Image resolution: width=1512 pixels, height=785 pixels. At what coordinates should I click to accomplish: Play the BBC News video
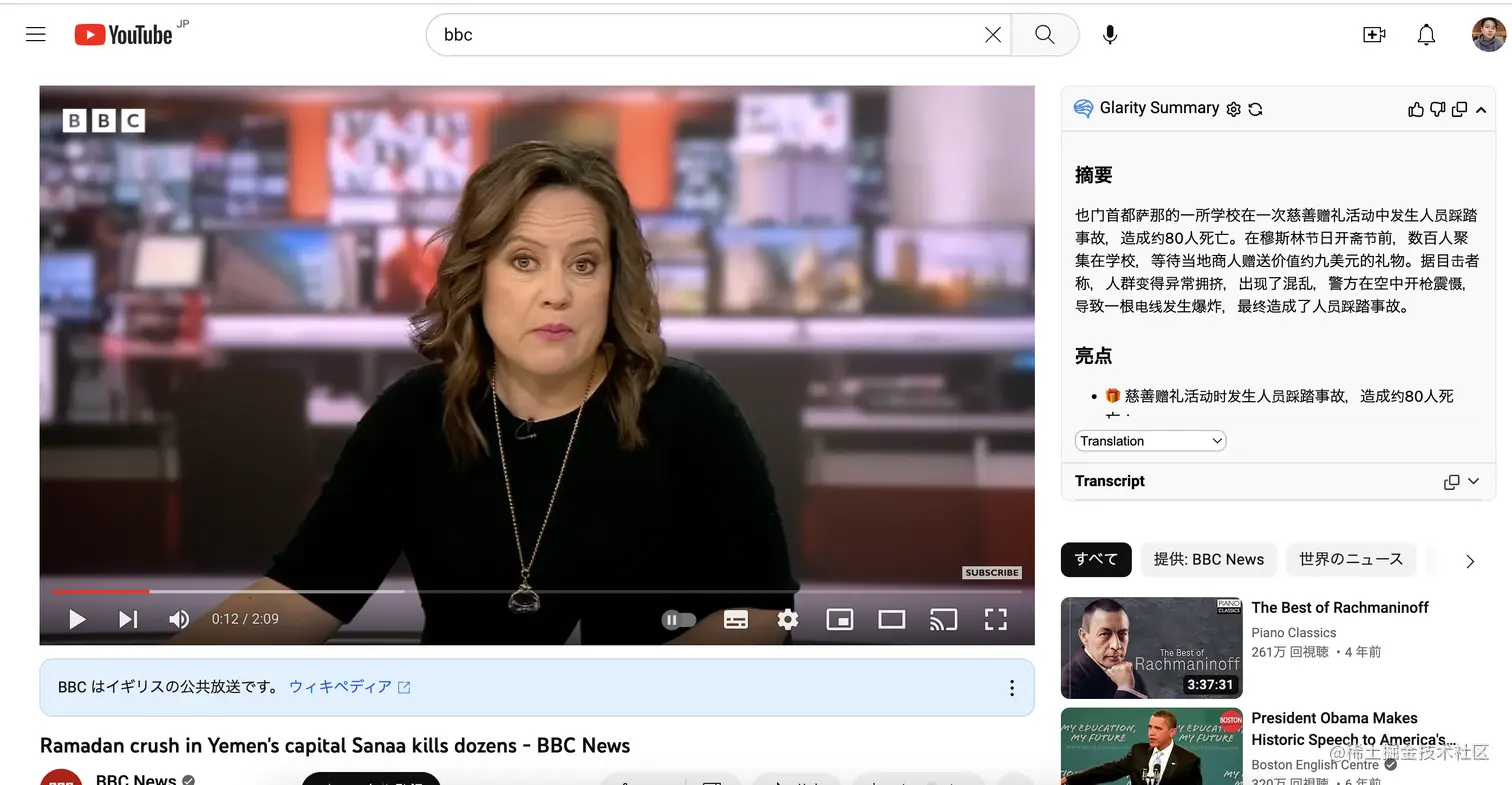77,619
